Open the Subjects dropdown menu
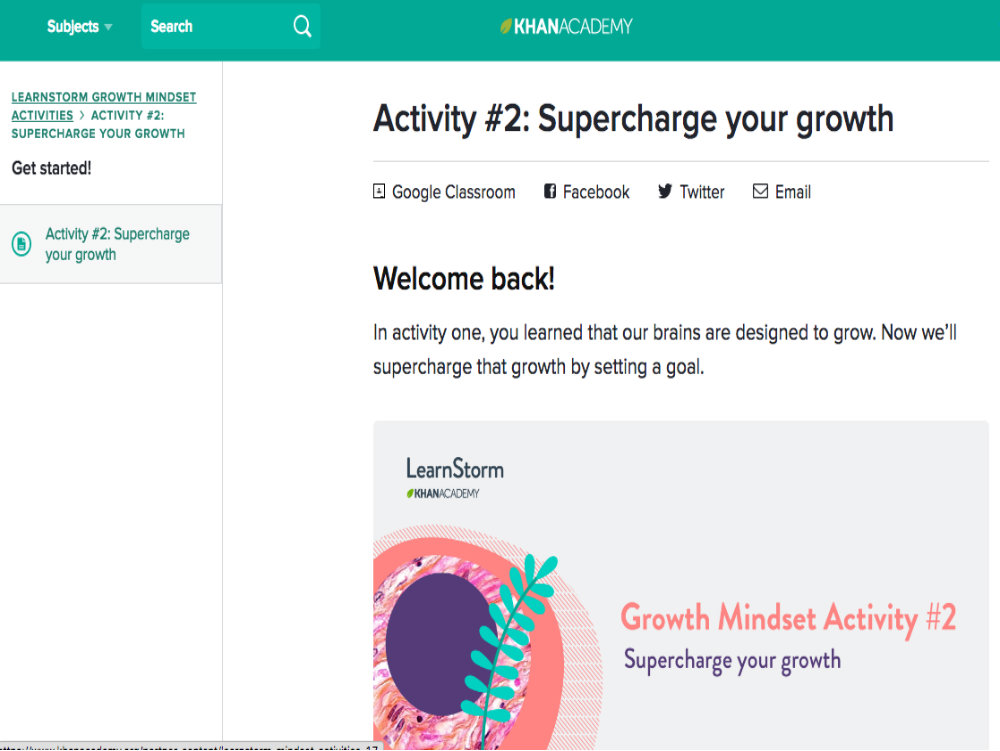Viewport: 1000px width, 751px height. (79, 27)
